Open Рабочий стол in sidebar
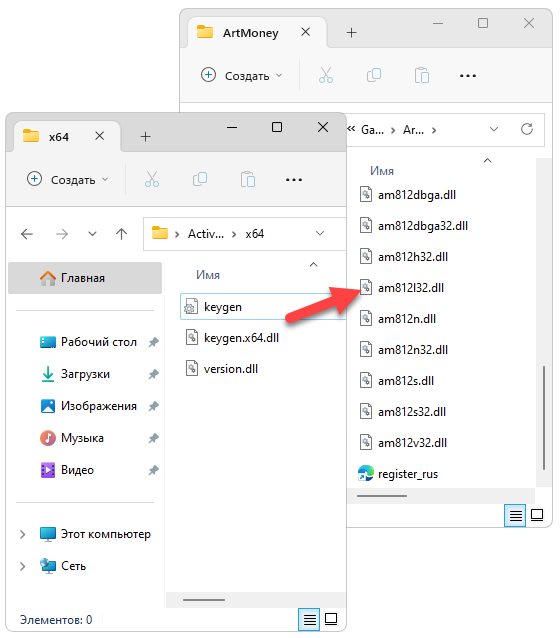Image resolution: width=560 pixels, height=638 pixels. pyautogui.click(x=98, y=342)
